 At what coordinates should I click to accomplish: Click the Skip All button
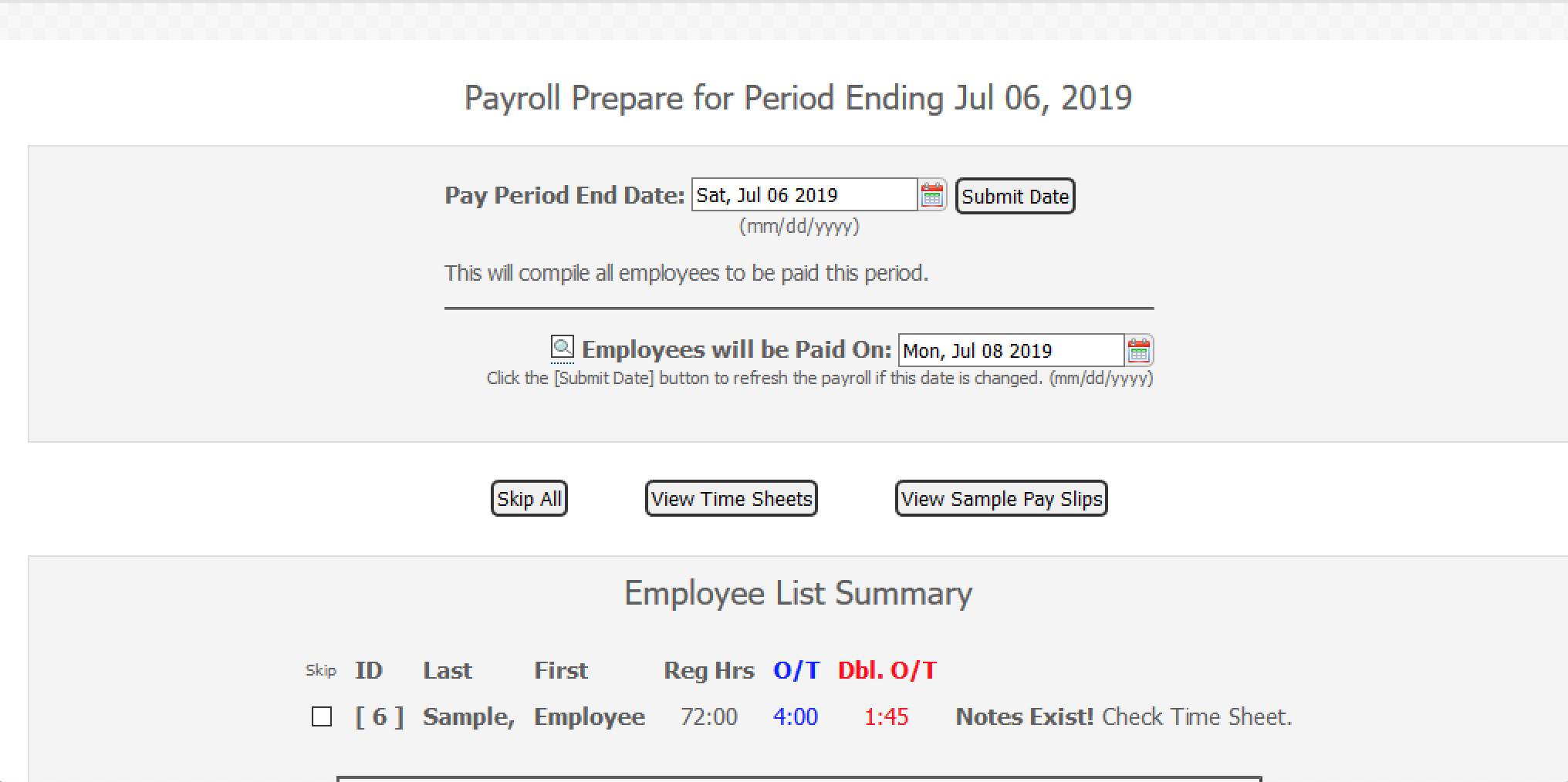(528, 498)
